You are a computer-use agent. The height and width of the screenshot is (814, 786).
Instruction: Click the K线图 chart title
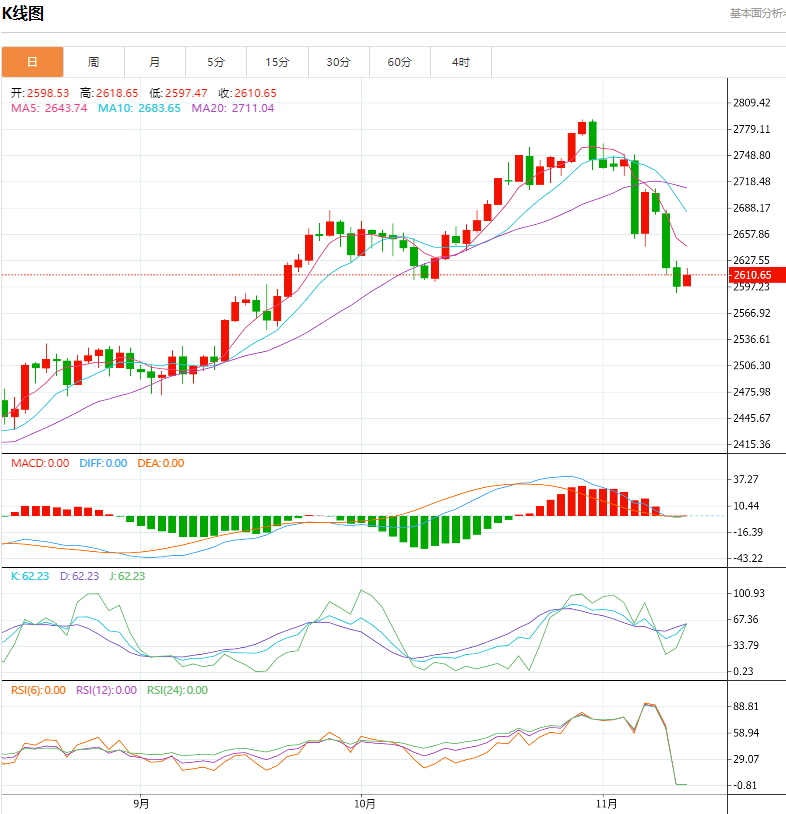(23, 14)
